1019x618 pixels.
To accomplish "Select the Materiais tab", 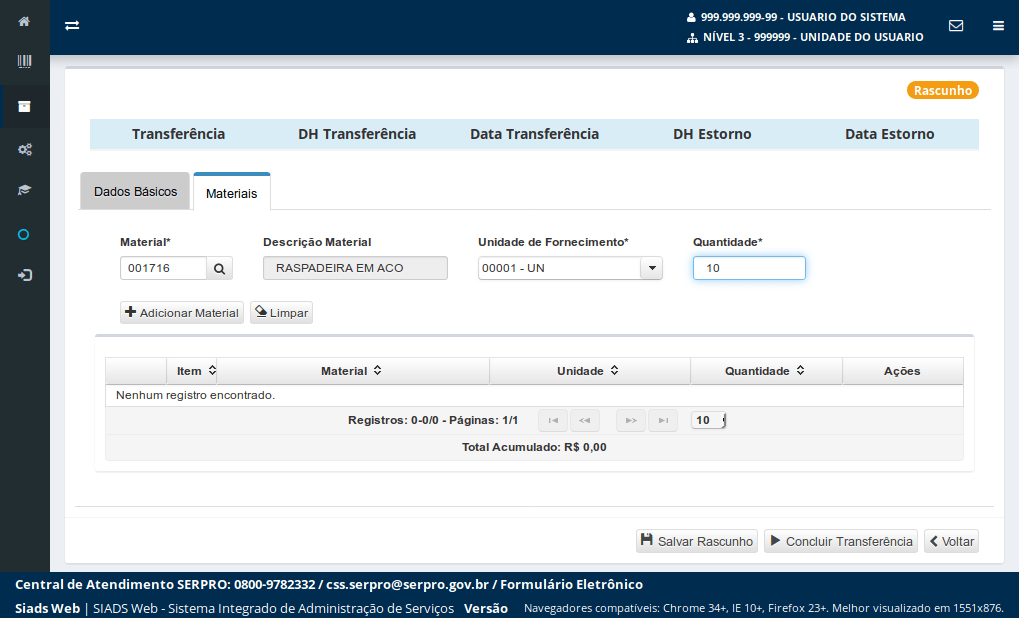I will (x=231, y=193).
